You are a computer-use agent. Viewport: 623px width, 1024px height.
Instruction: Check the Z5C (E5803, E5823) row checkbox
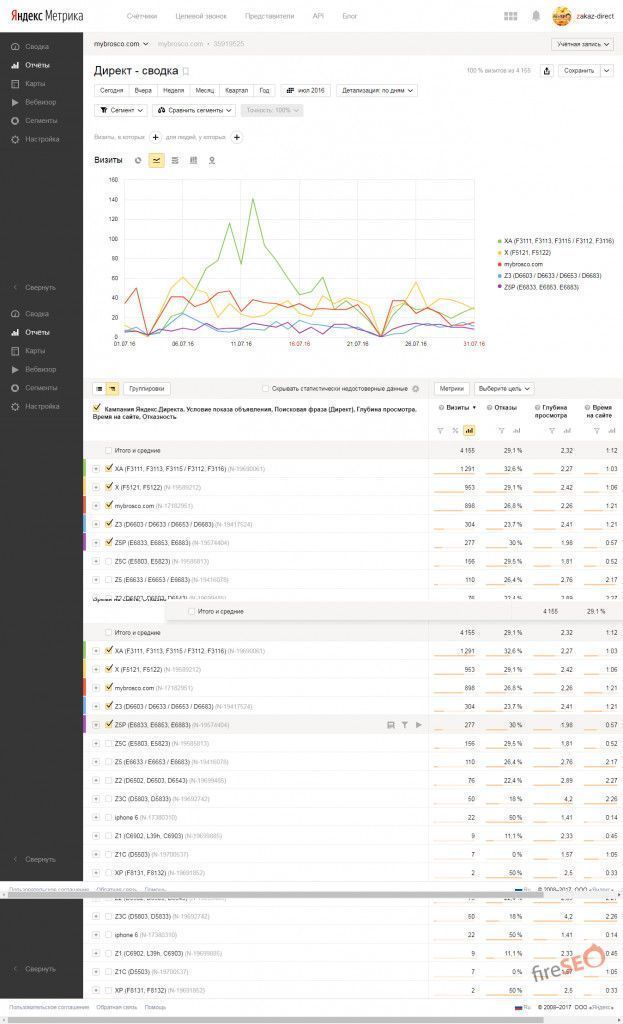pos(109,561)
